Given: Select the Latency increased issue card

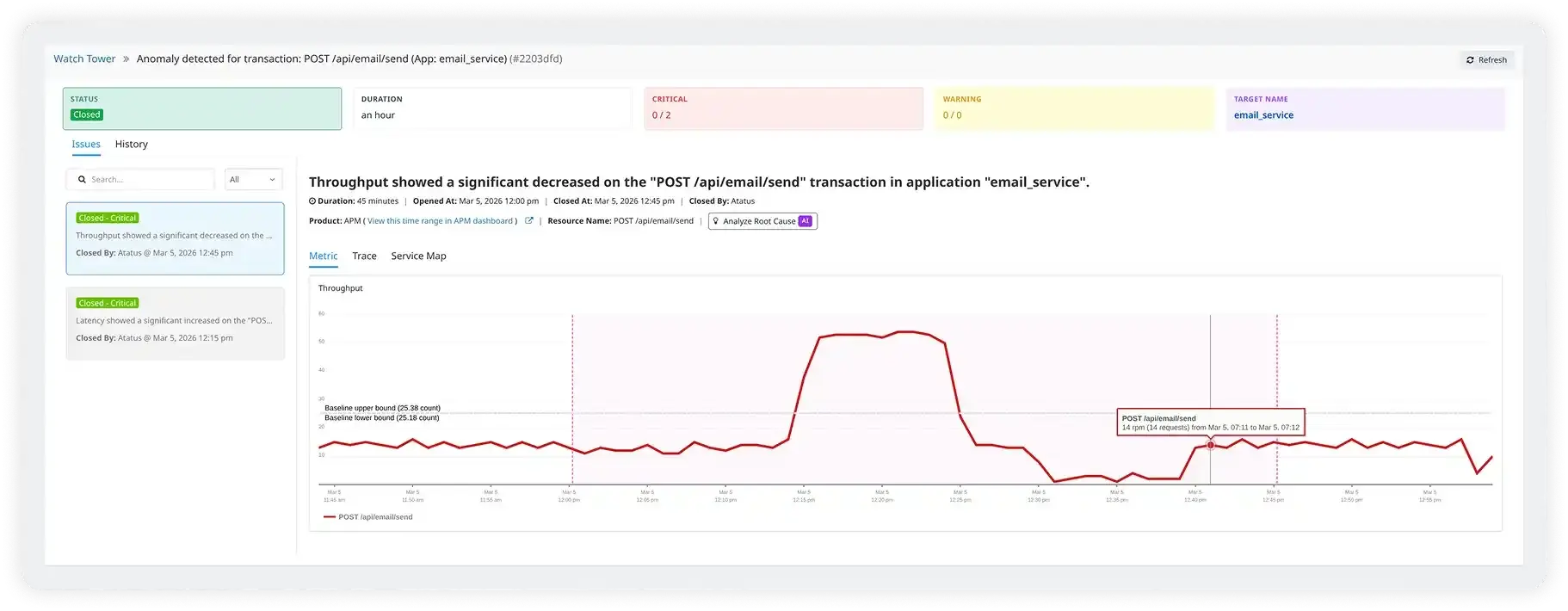Looking at the screenshot, I should pos(175,324).
